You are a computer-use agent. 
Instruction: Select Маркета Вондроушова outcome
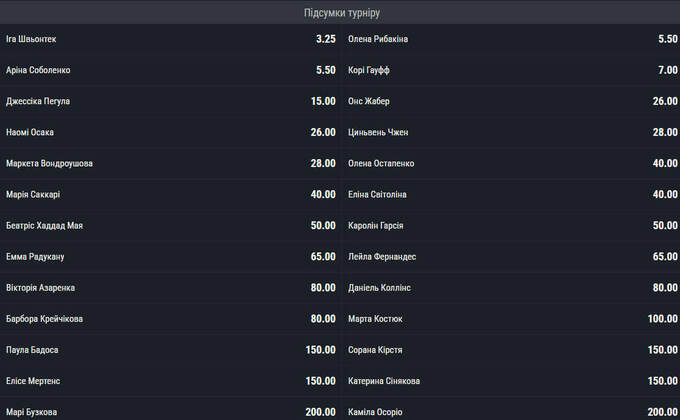click(170, 163)
